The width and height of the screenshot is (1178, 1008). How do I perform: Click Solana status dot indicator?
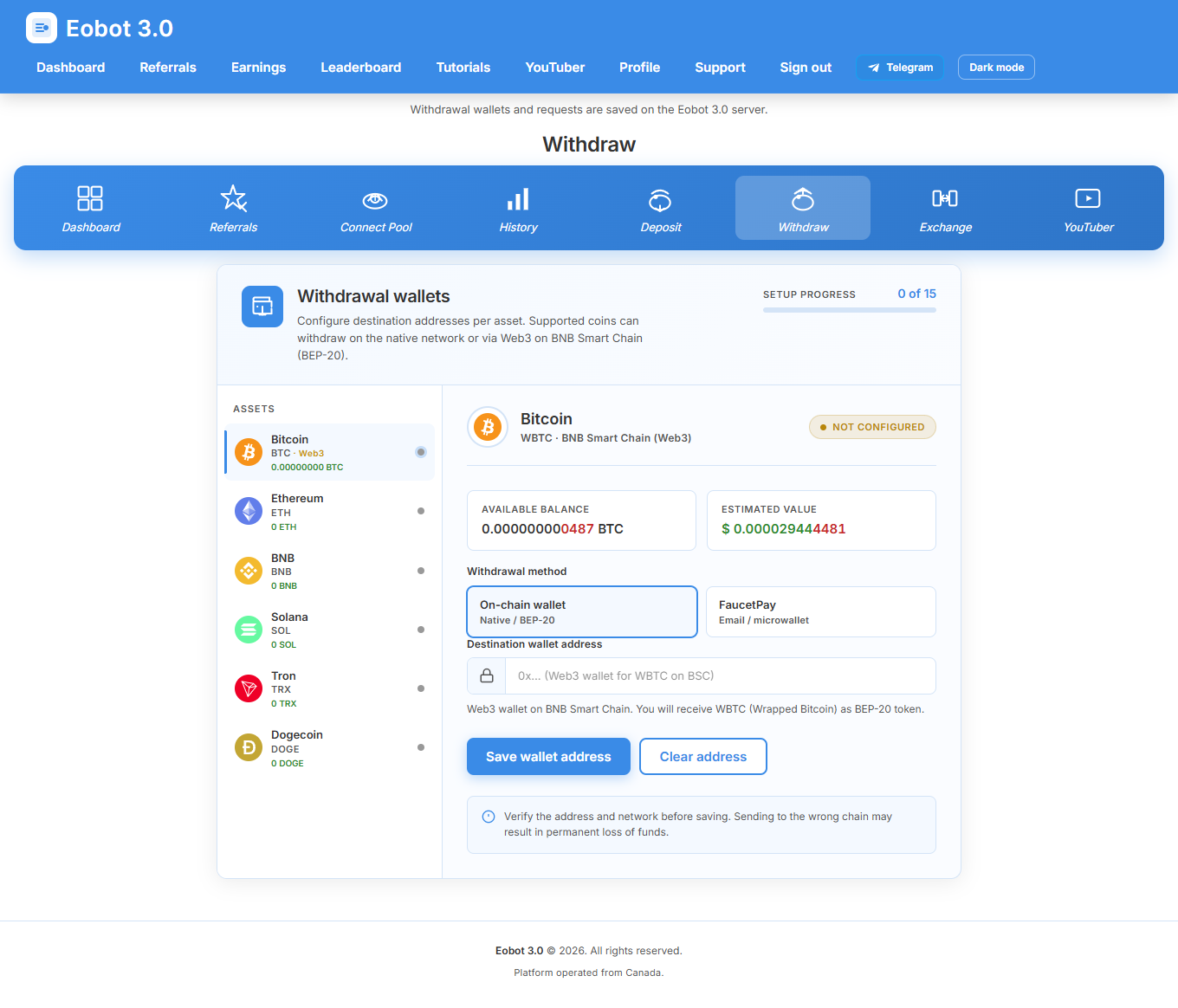click(421, 630)
